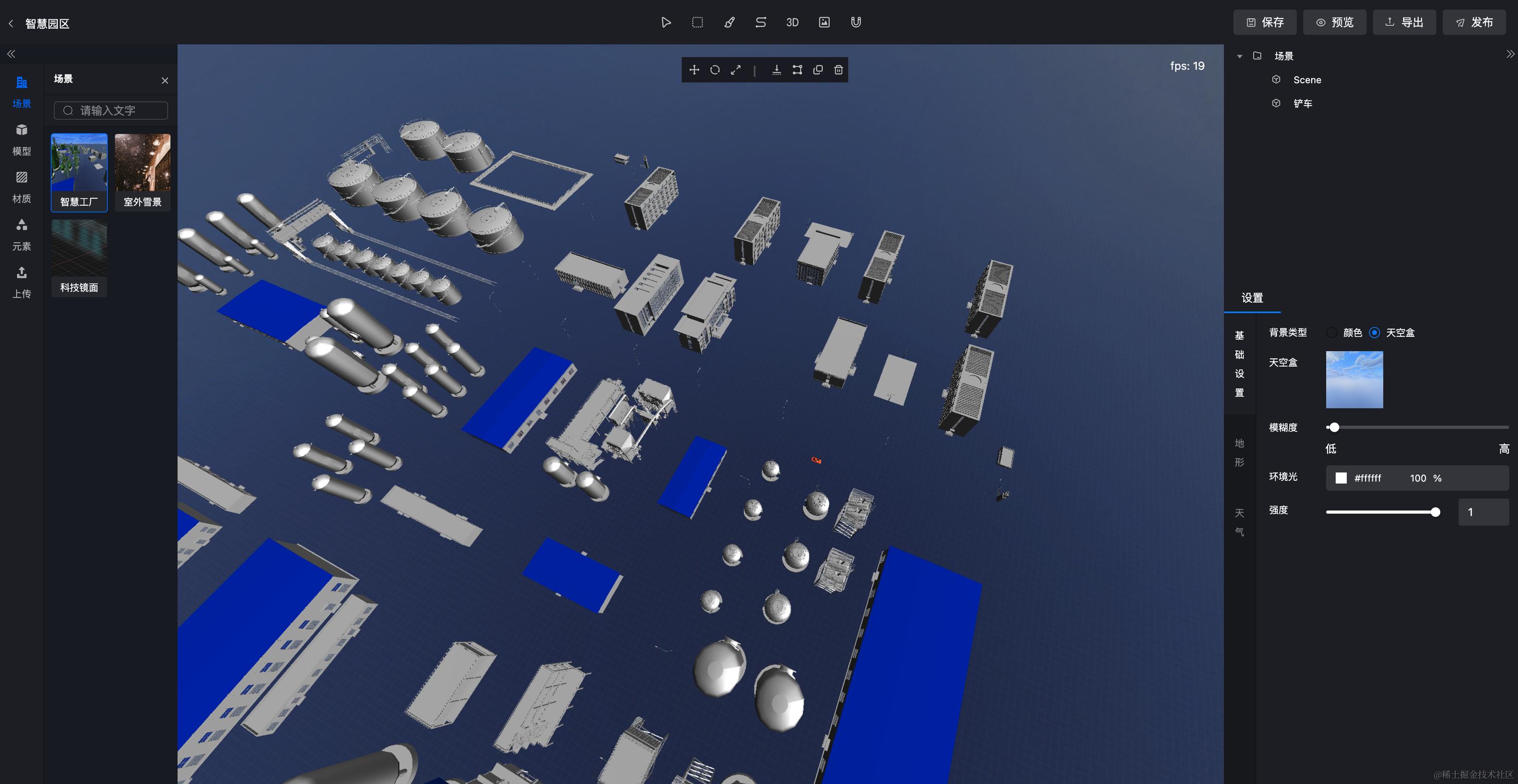This screenshot has height=784, width=1518.
Task: Select the dashed box selection tool
Action: (697, 23)
